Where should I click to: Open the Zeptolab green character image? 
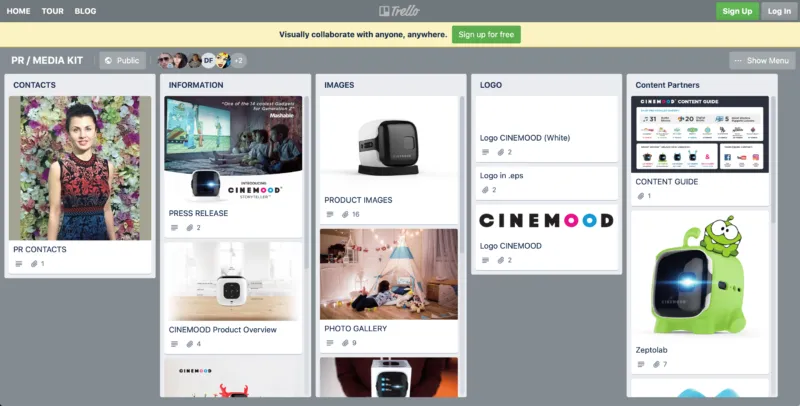[700, 276]
